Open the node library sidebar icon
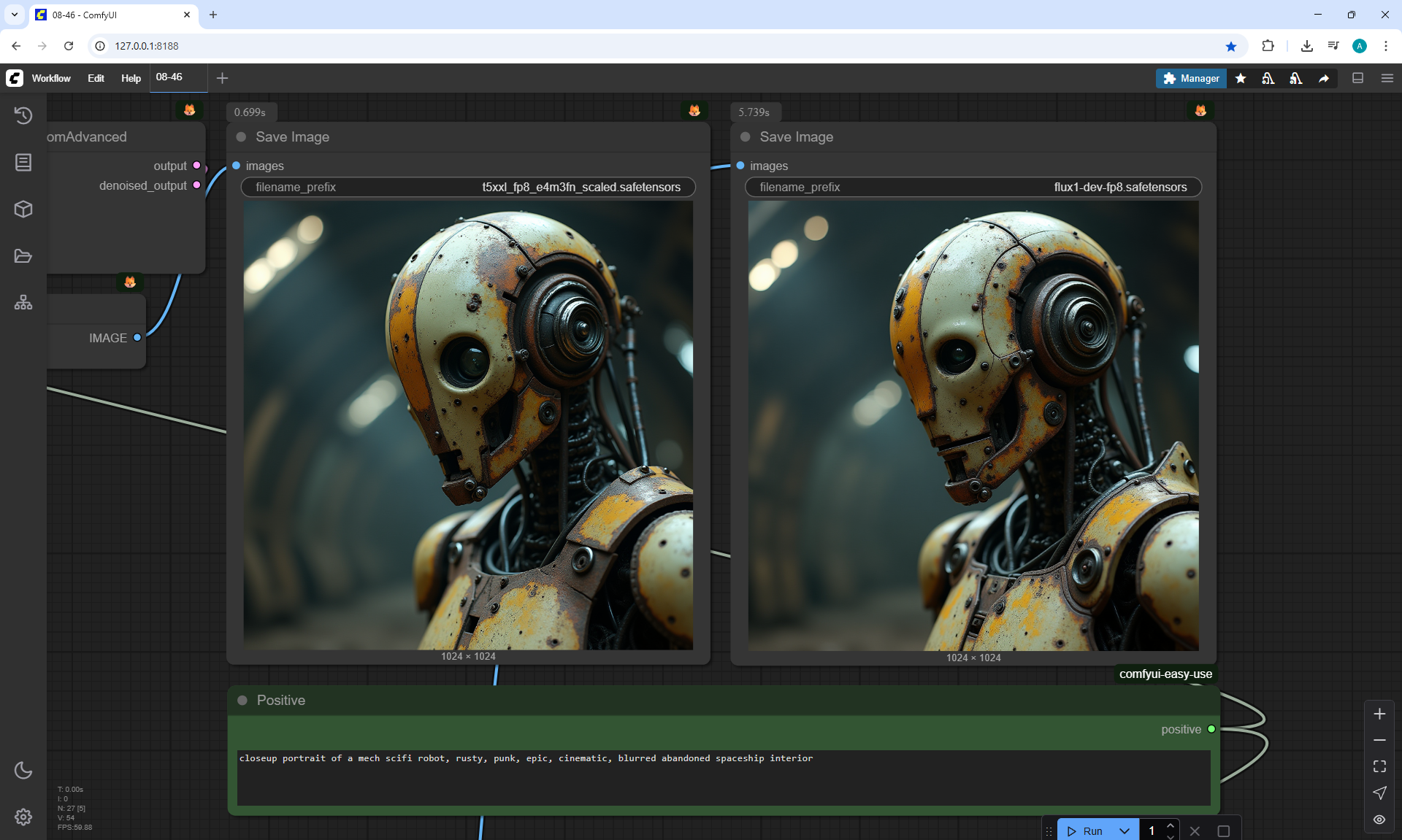This screenshot has height=840, width=1402. click(x=23, y=162)
